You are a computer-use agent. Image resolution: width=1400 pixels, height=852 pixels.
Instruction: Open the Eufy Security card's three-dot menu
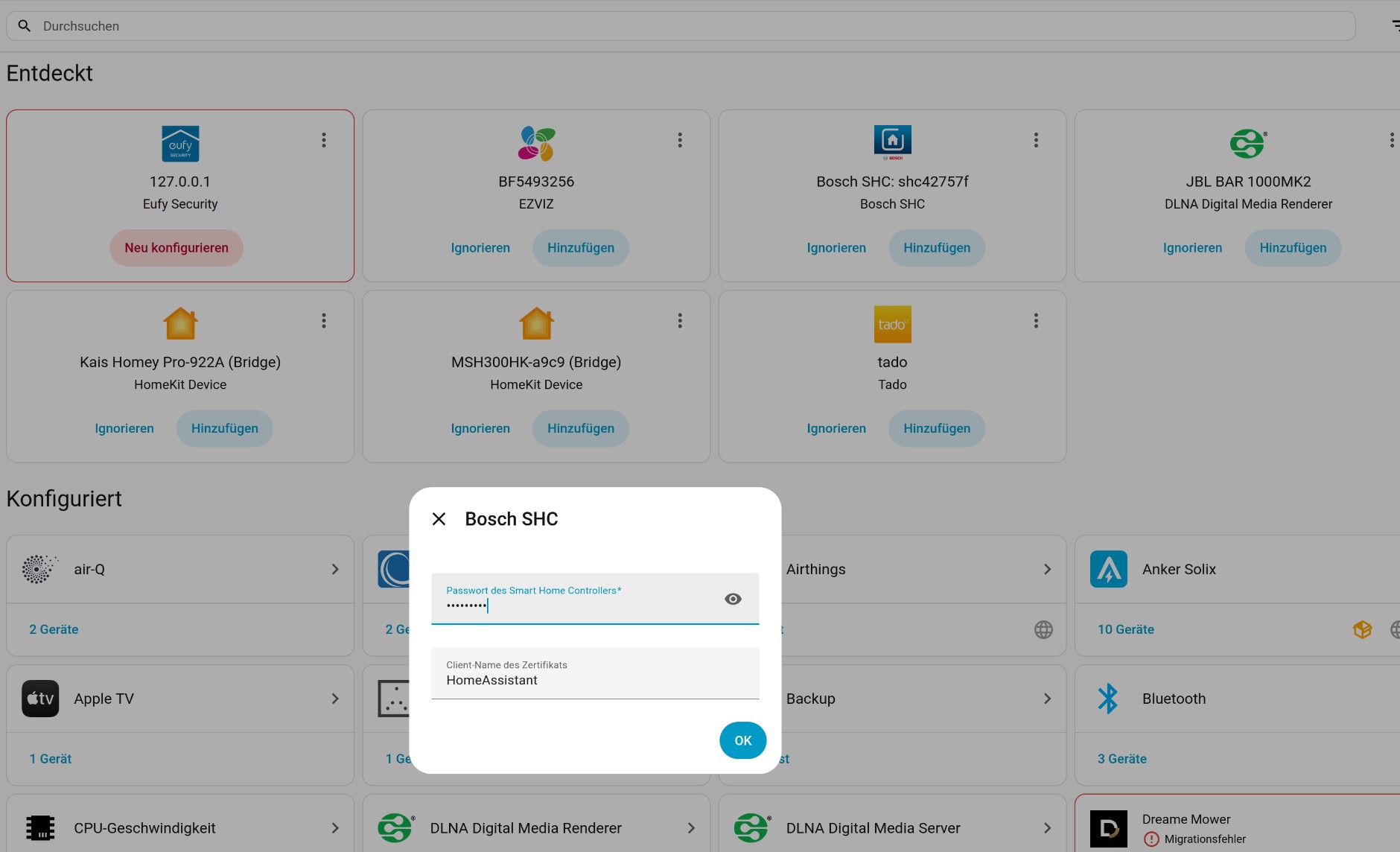(324, 140)
